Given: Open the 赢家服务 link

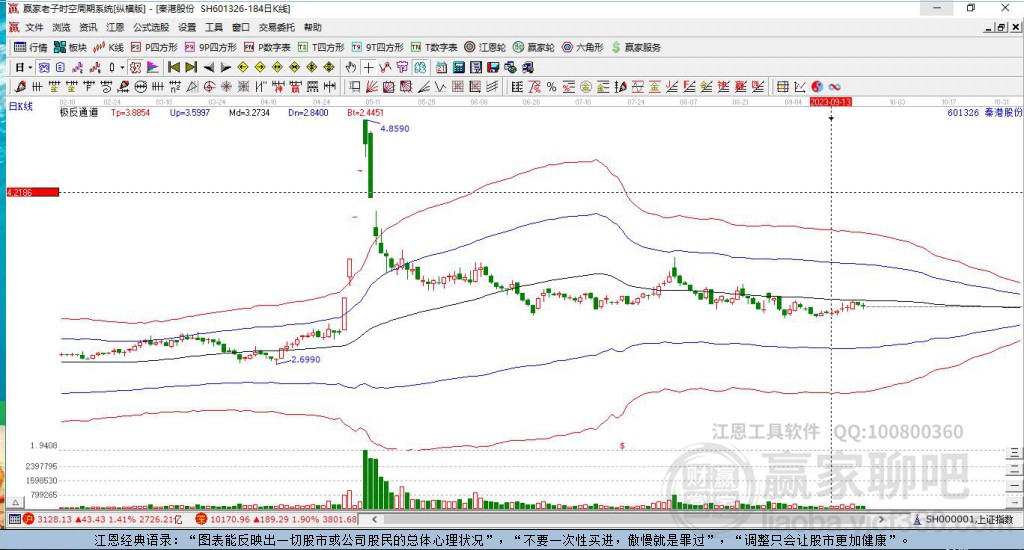Looking at the screenshot, I should 636,47.
